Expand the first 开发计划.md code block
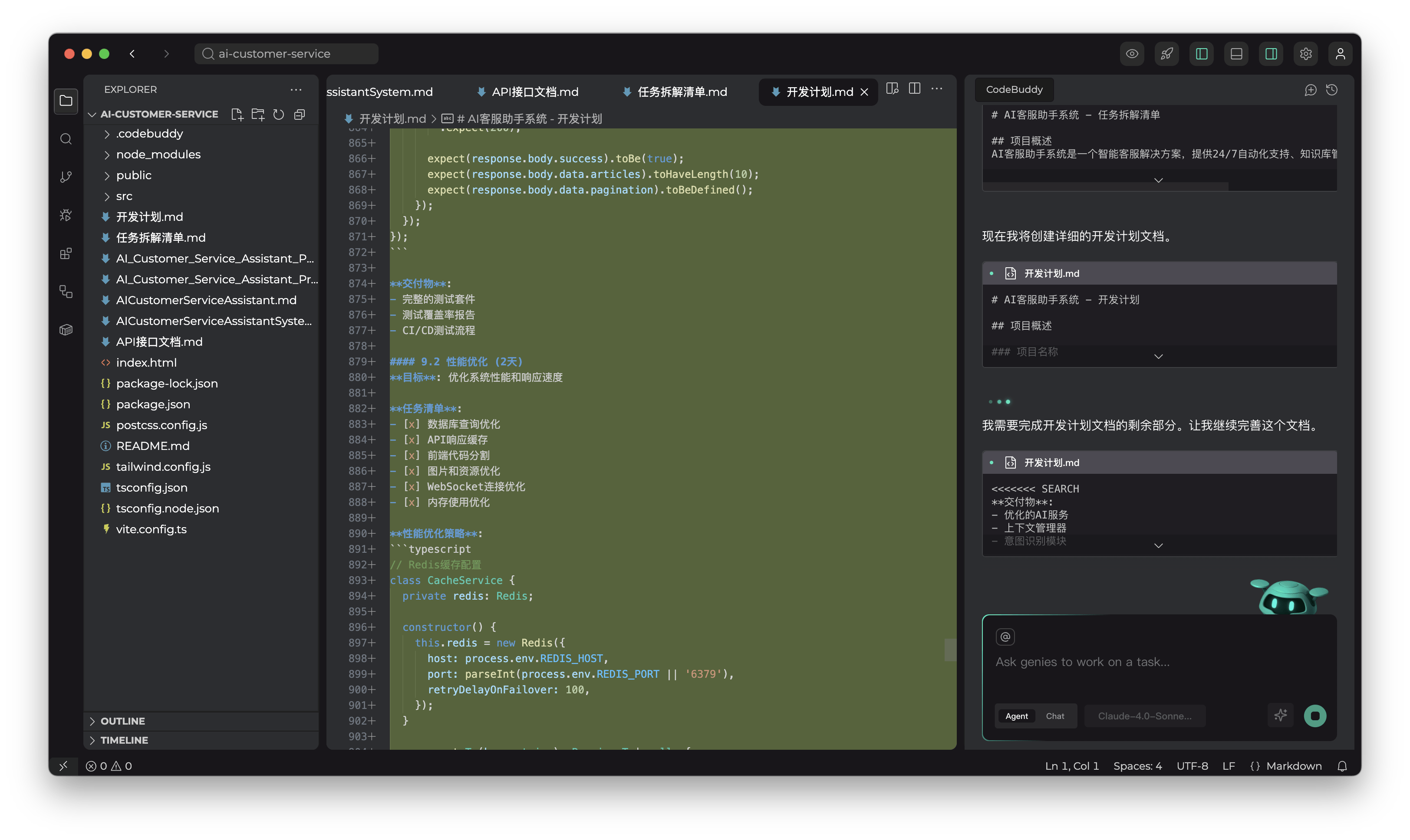The height and width of the screenshot is (840, 1410). tap(1158, 357)
